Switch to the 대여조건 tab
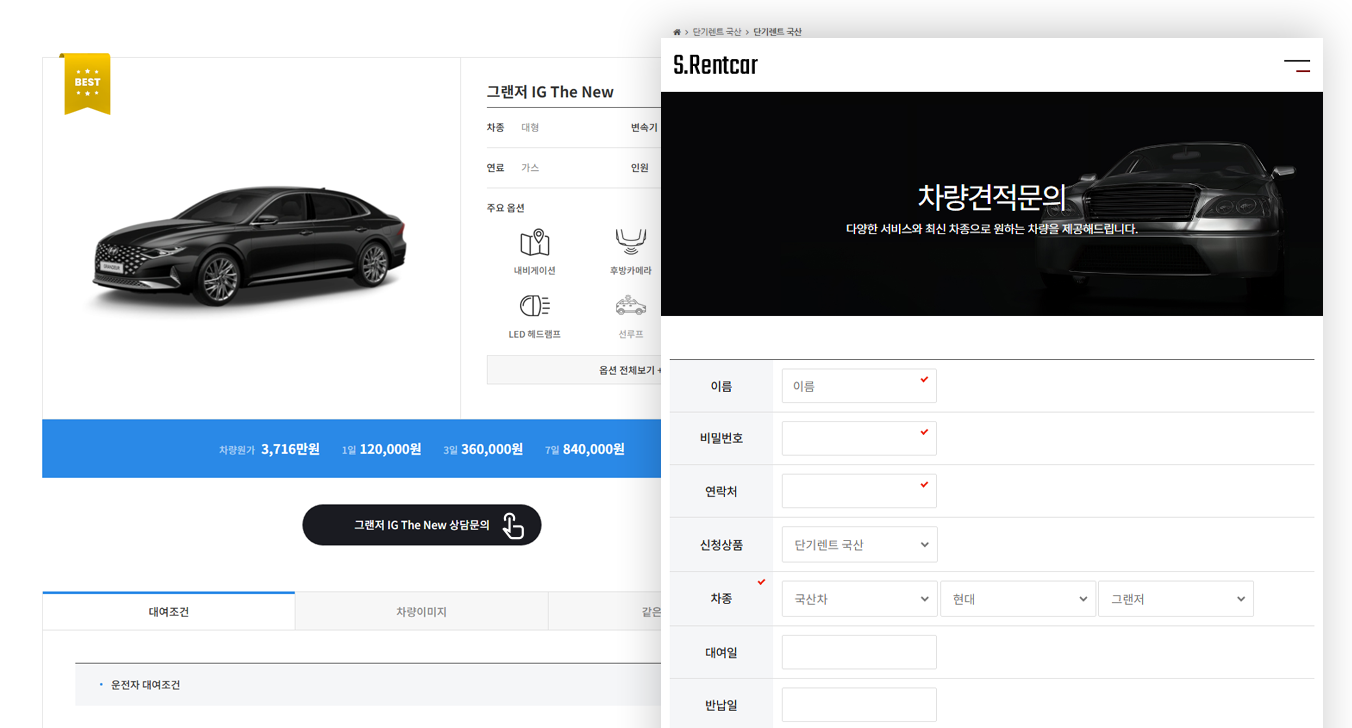The height and width of the screenshot is (728, 1352). (169, 611)
